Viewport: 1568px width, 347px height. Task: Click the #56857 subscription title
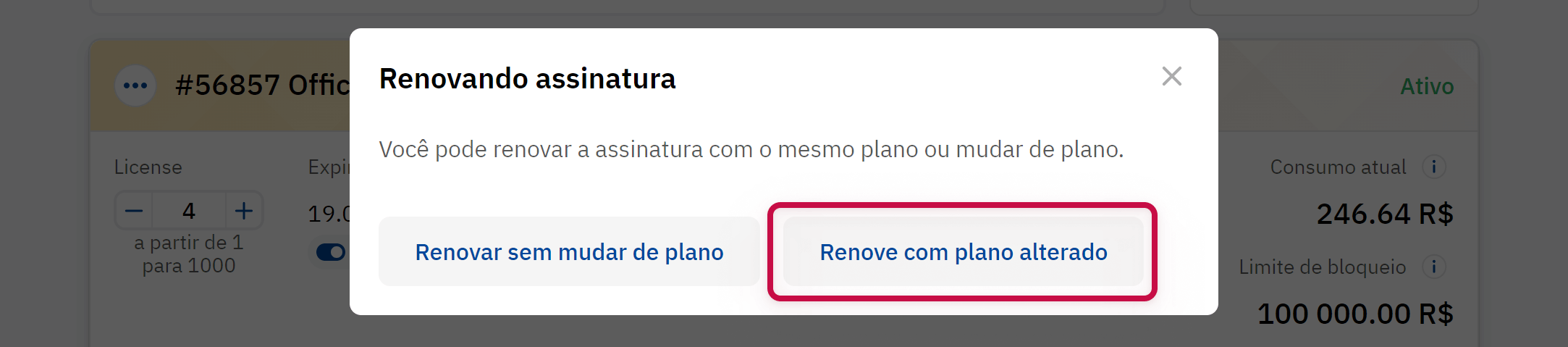click(x=262, y=85)
